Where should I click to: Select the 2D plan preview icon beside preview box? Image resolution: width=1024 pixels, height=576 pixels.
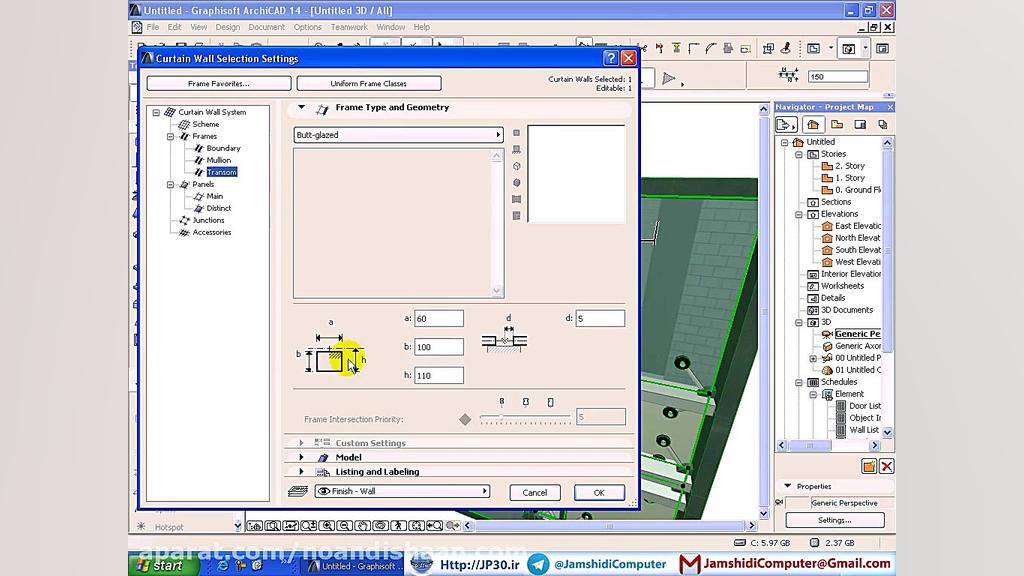pyautogui.click(x=517, y=133)
